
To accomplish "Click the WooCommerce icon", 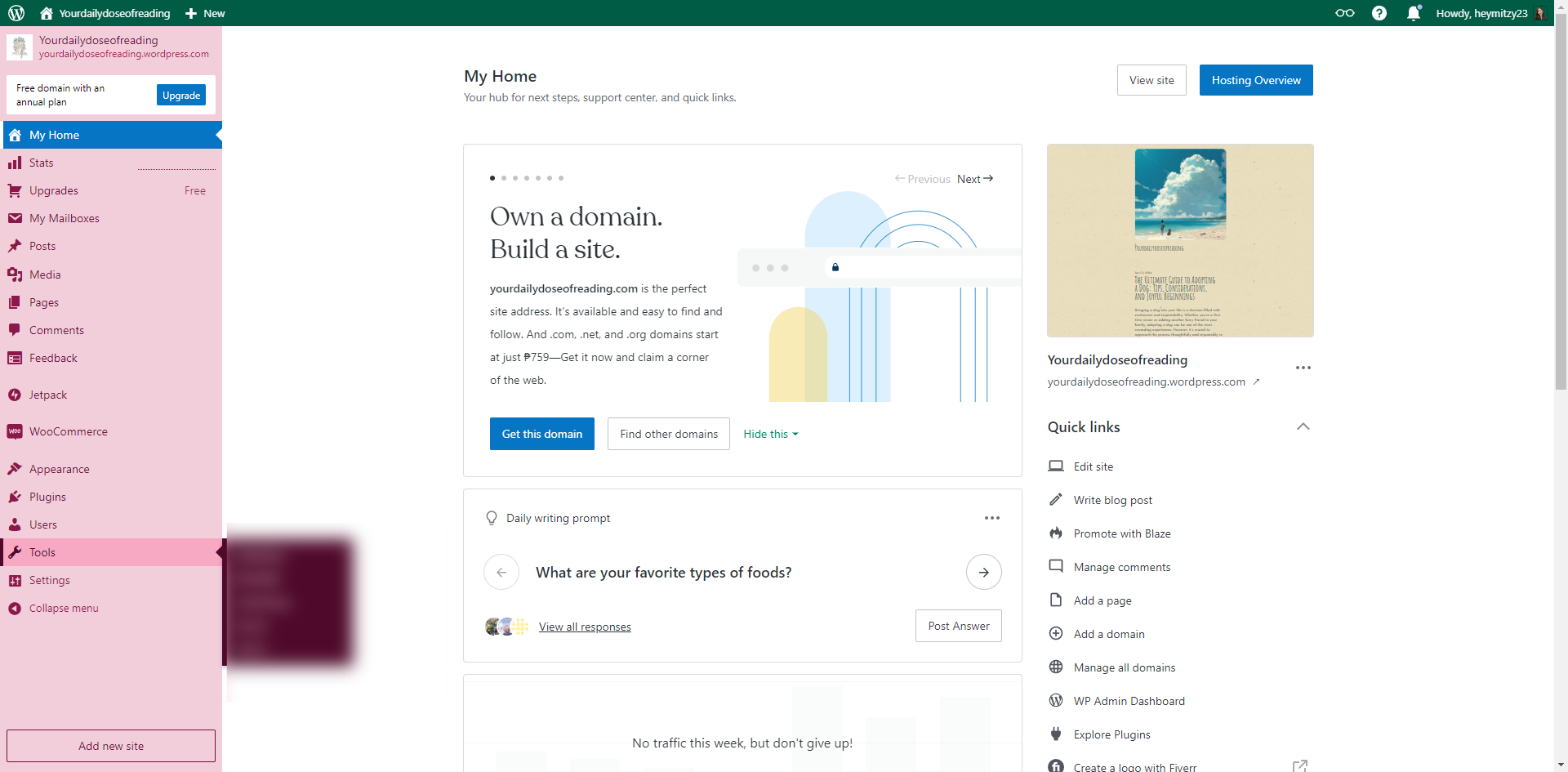I will [15, 431].
